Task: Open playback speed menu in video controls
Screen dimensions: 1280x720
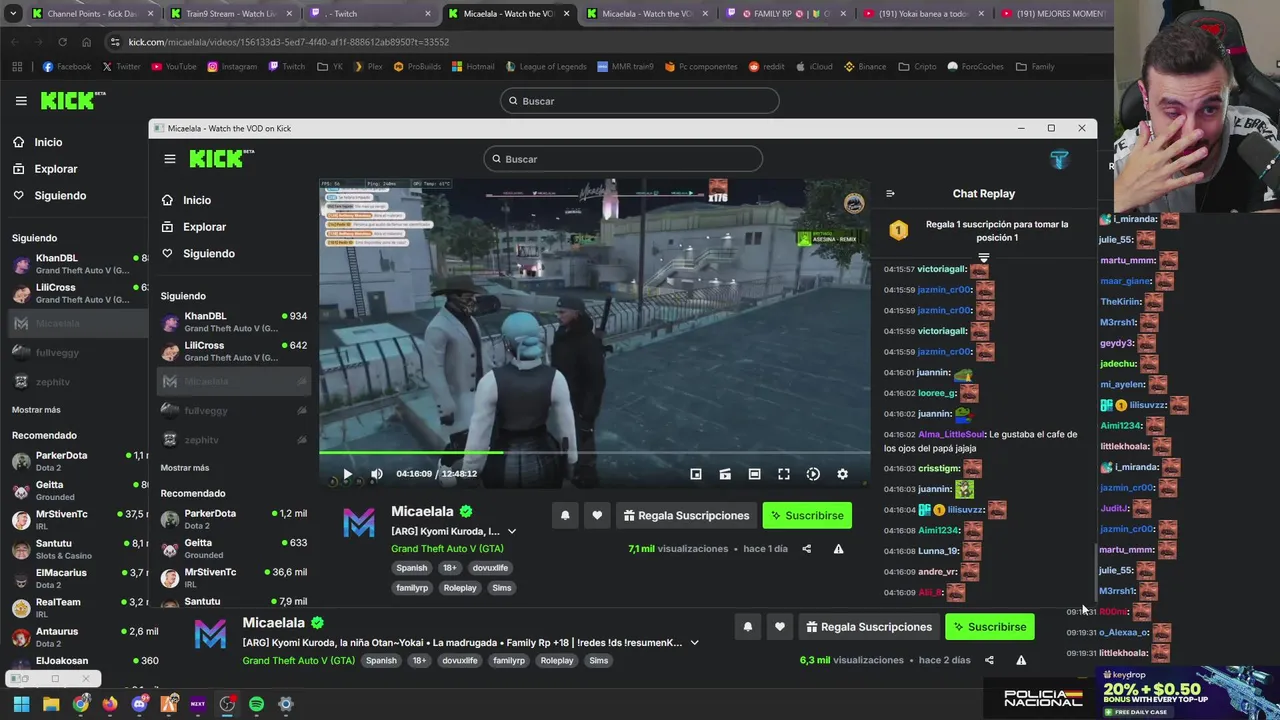Action: pyautogui.click(x=813, y=474)
